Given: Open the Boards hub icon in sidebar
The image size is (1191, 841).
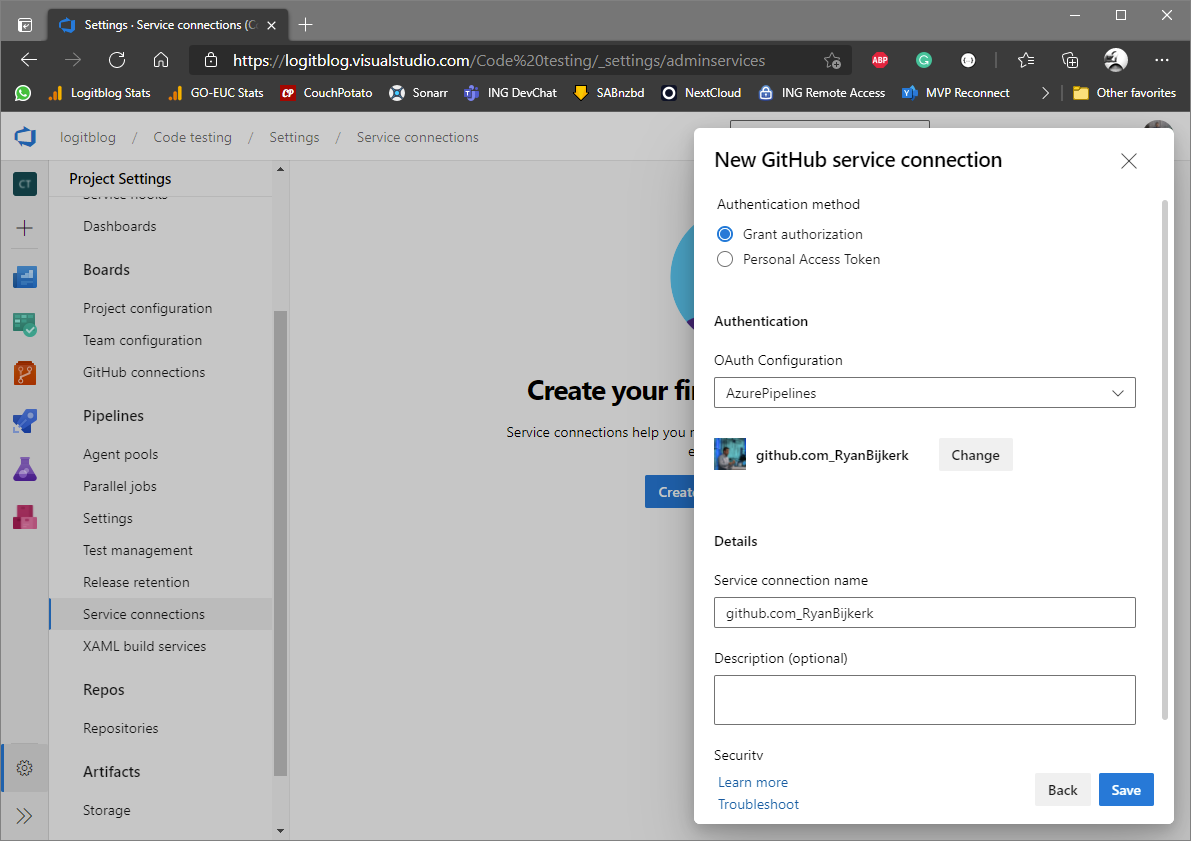Looking at the screenshot, I should point(25,324).
